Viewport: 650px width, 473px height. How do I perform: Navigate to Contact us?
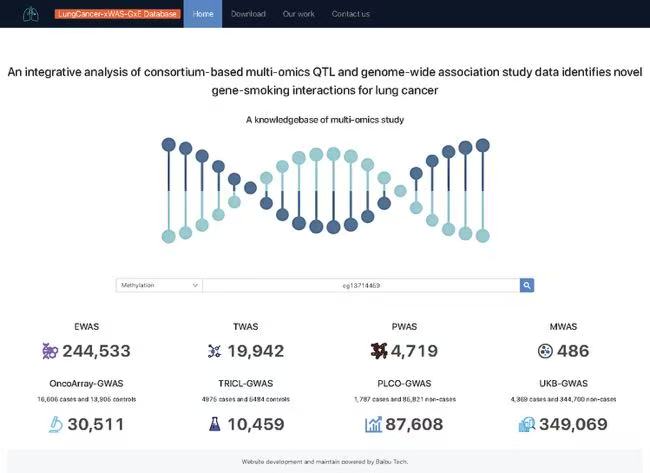350,14
